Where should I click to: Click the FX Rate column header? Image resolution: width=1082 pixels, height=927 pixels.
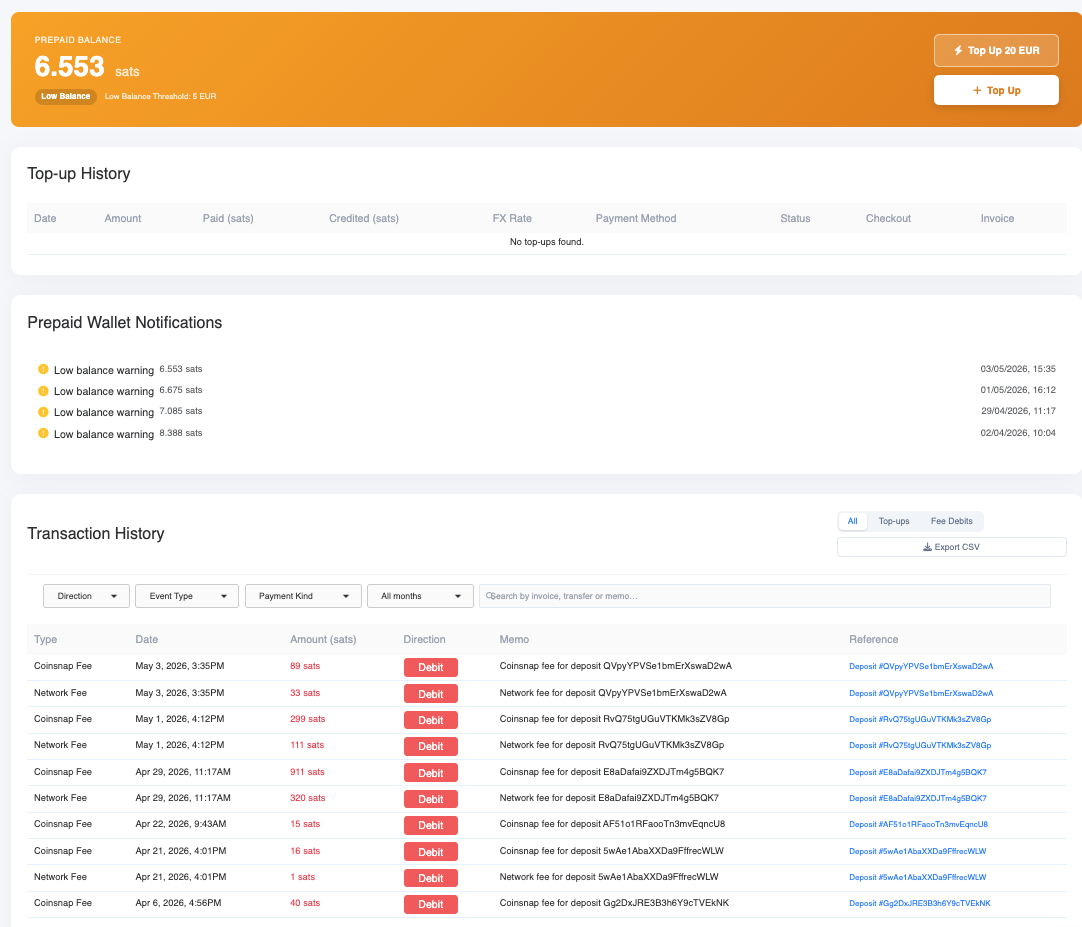[x=512, y=218]
